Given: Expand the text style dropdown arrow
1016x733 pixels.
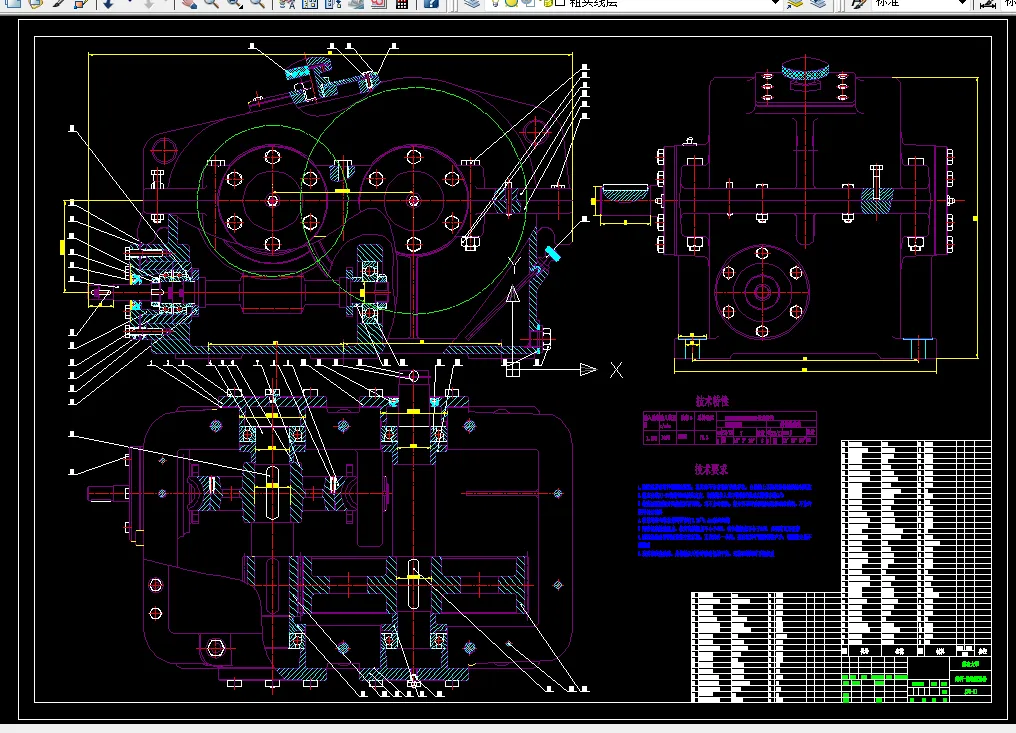Looking at the screenshot, I should [x=962, y=3].
